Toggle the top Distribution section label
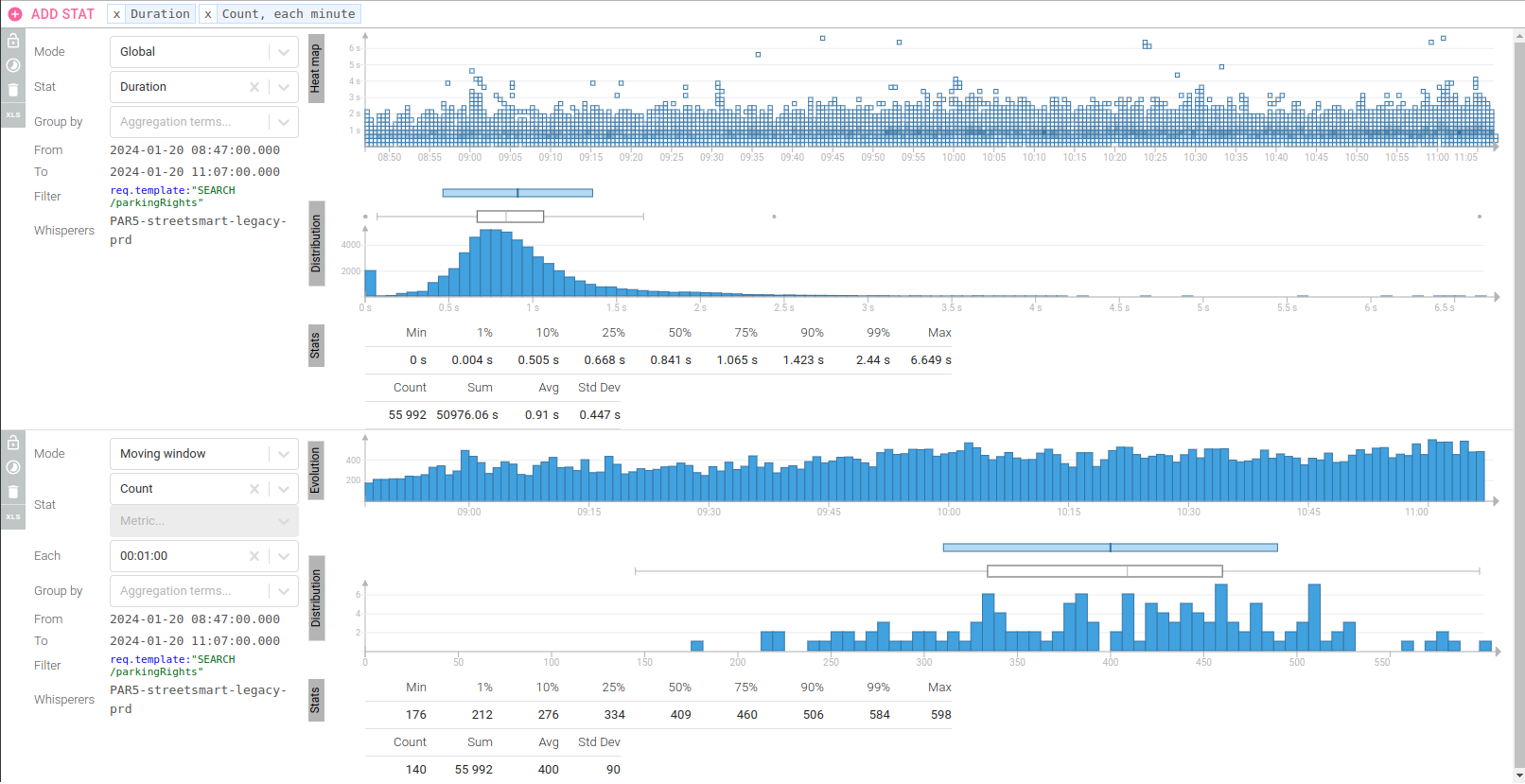The height and width of the screenshot is (784, 1525). 316,244
